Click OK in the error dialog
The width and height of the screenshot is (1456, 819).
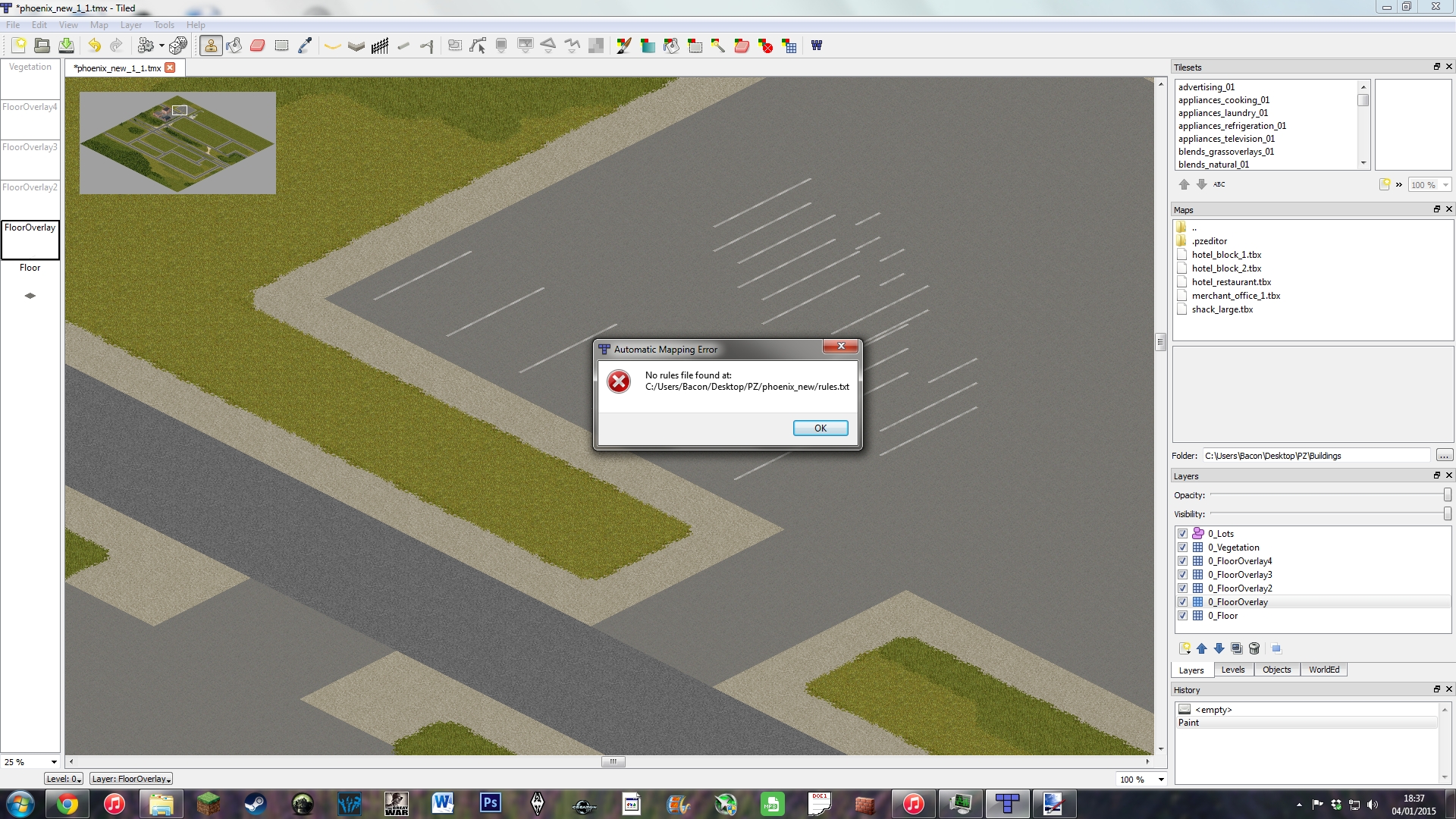[820, 428]
